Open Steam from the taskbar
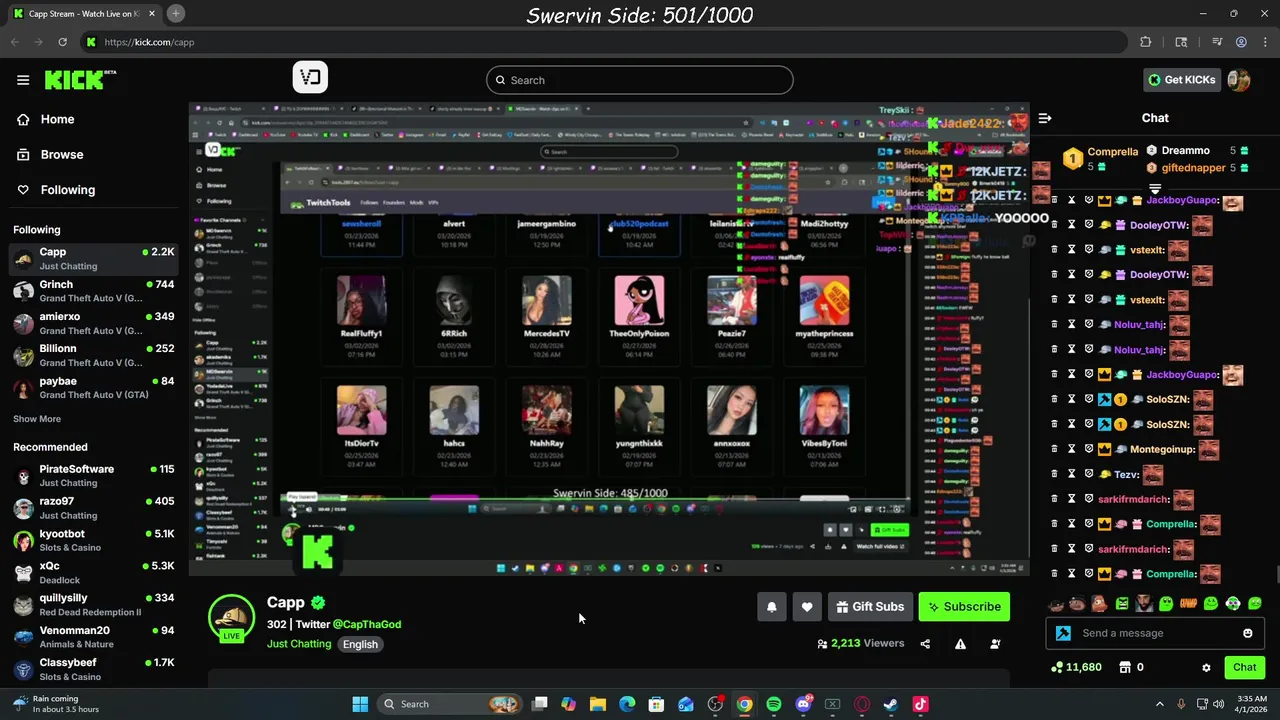Image resolution: width=1280 pixels, height=720 pixels. click(891, 704)
